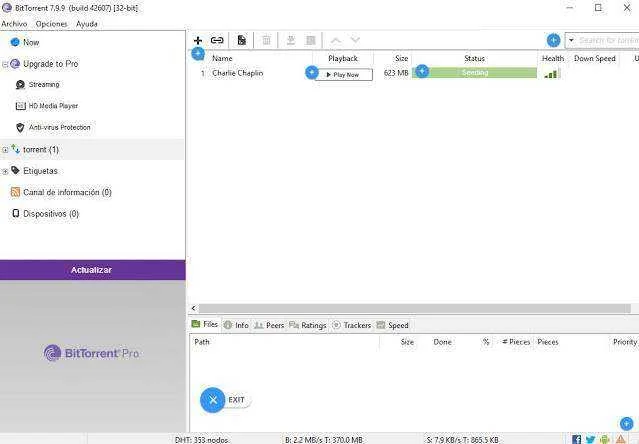Screen dimensions: 639x444
Task: Click the Create New Torrent file icon
Action: tap(242, 40)
